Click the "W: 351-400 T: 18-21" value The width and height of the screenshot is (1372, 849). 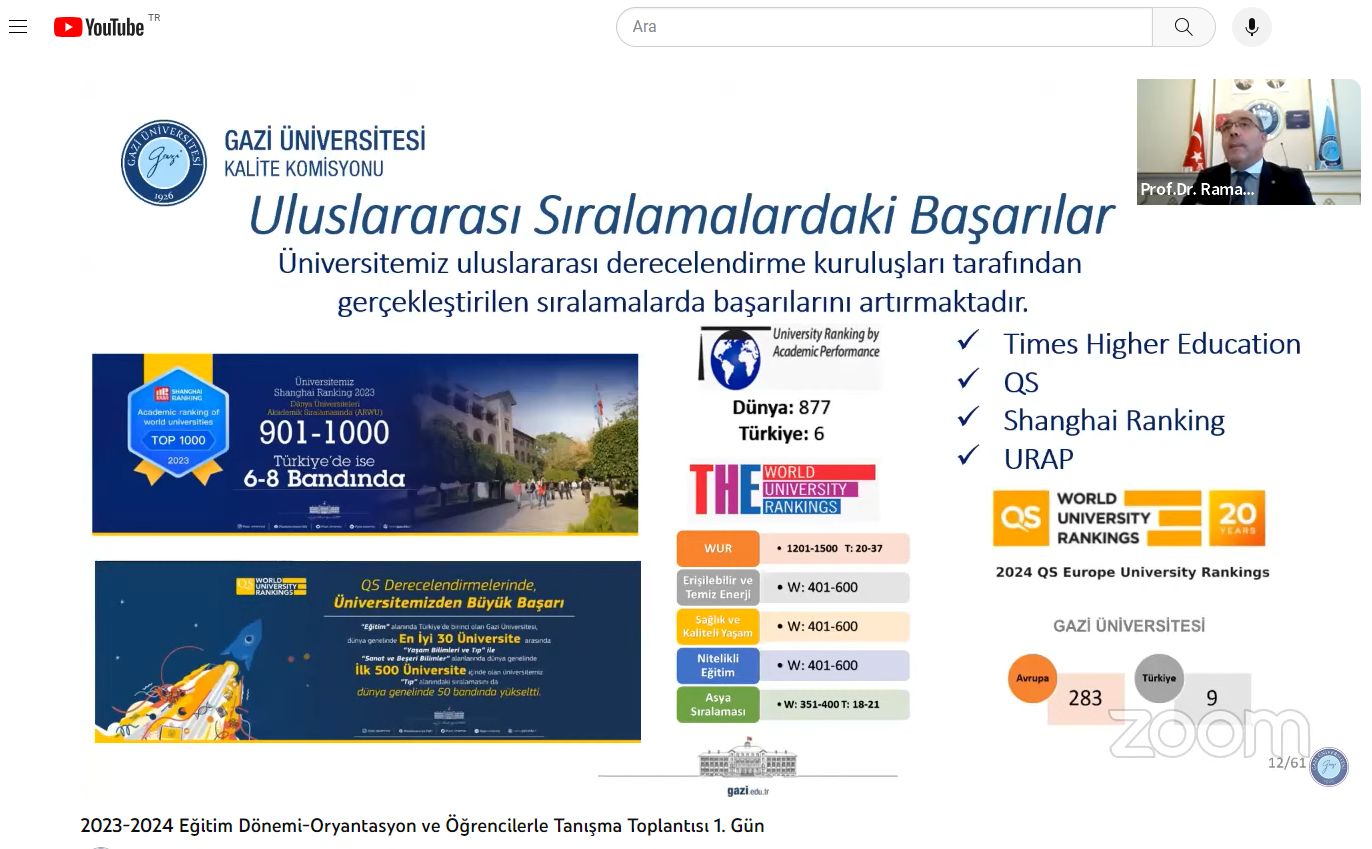[x=832, y=705]
